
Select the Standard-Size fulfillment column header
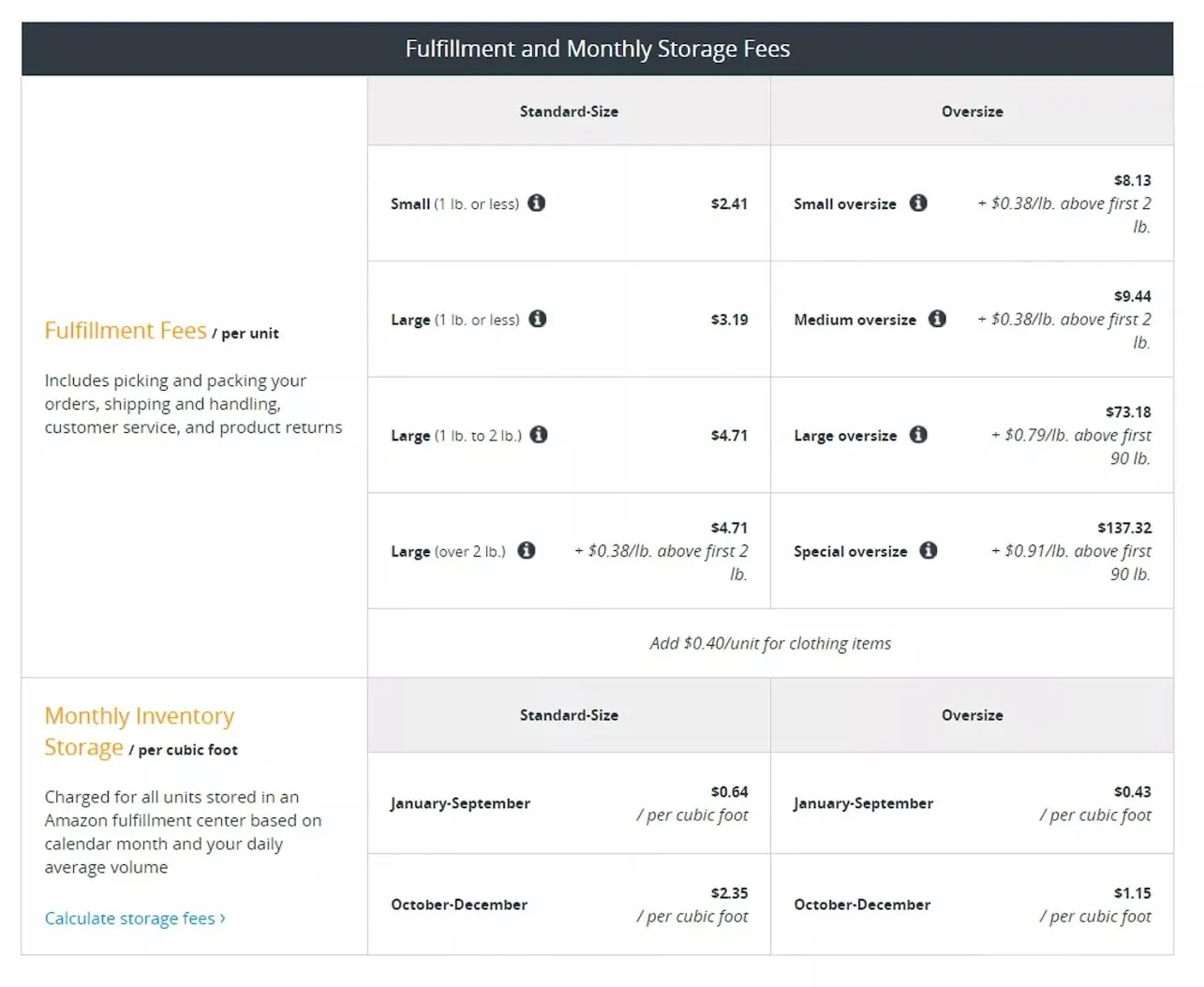569,112
